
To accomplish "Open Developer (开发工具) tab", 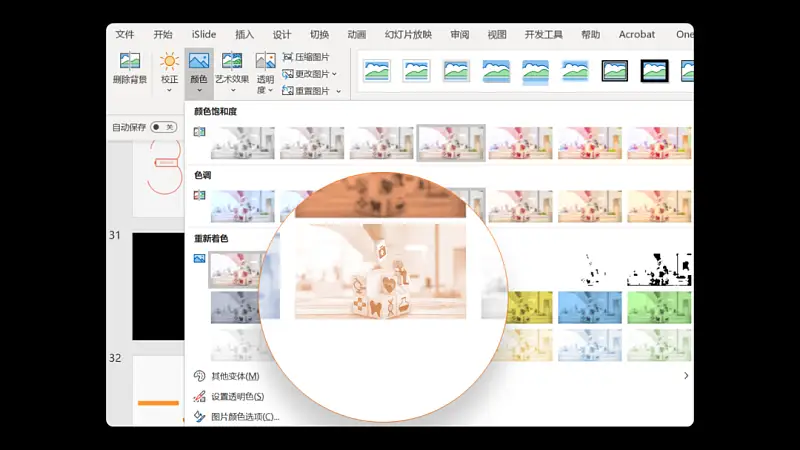I will (x=543, y=34).
